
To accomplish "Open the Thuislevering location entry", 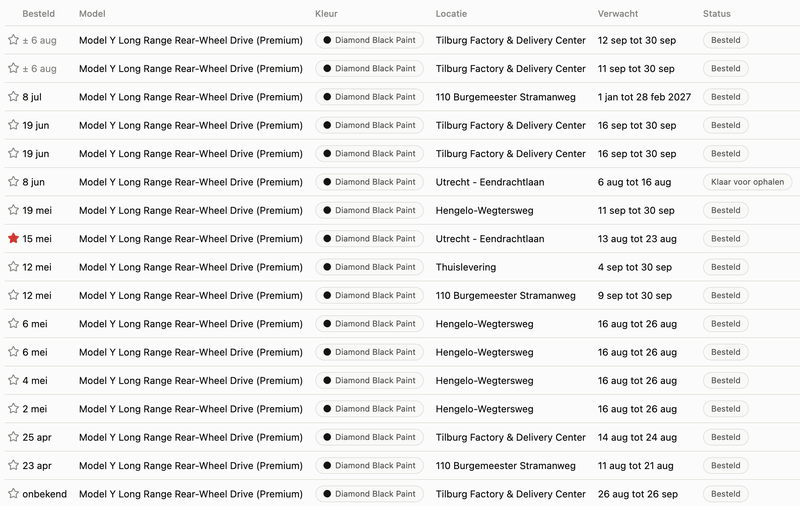I will pos(466,267).
